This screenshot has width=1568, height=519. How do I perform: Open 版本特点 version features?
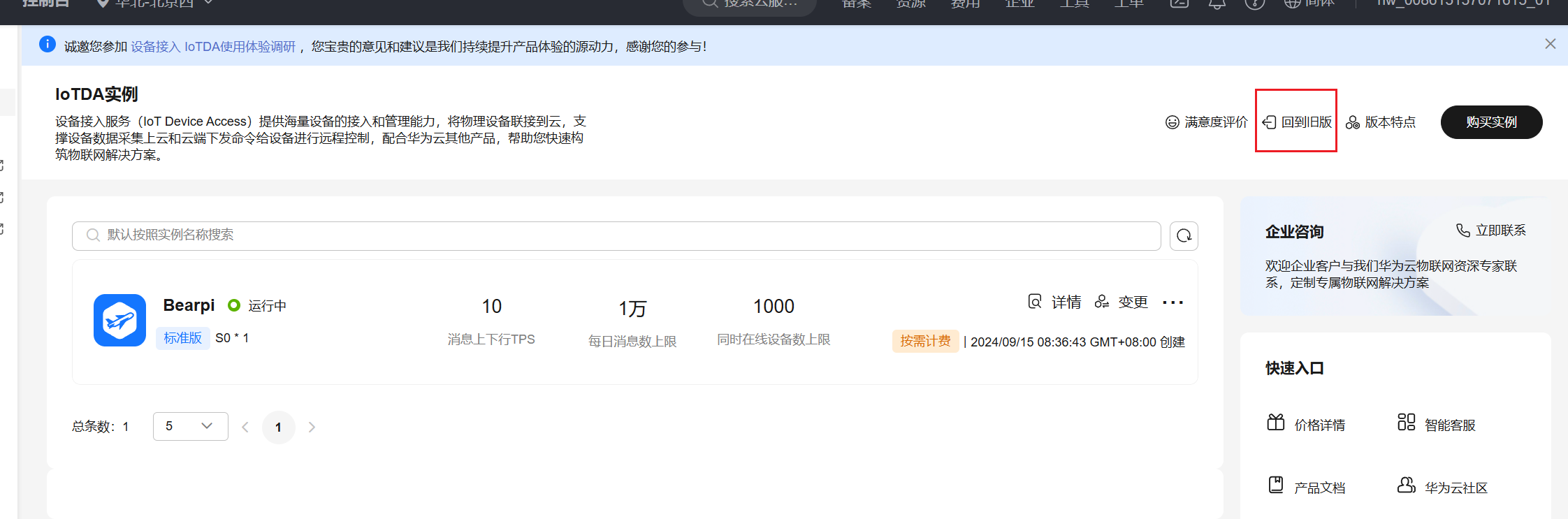coord(1390,122)
